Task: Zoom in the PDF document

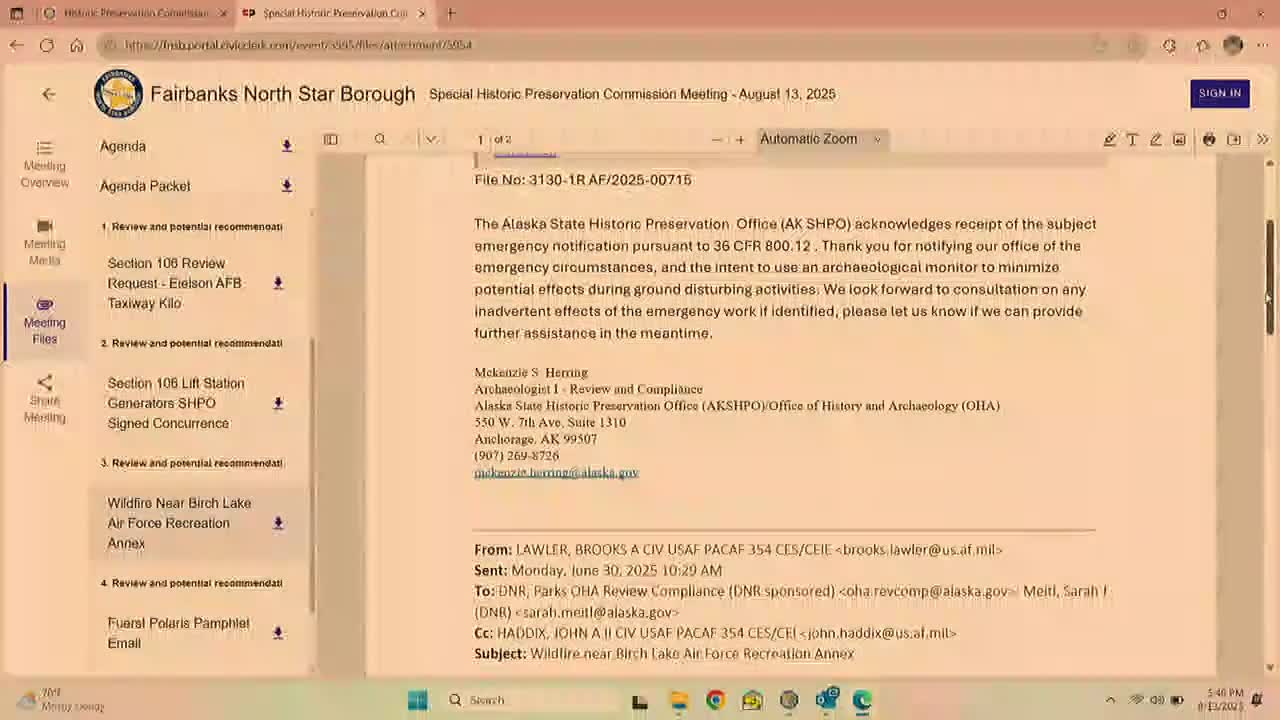Action: coord(740,140)
